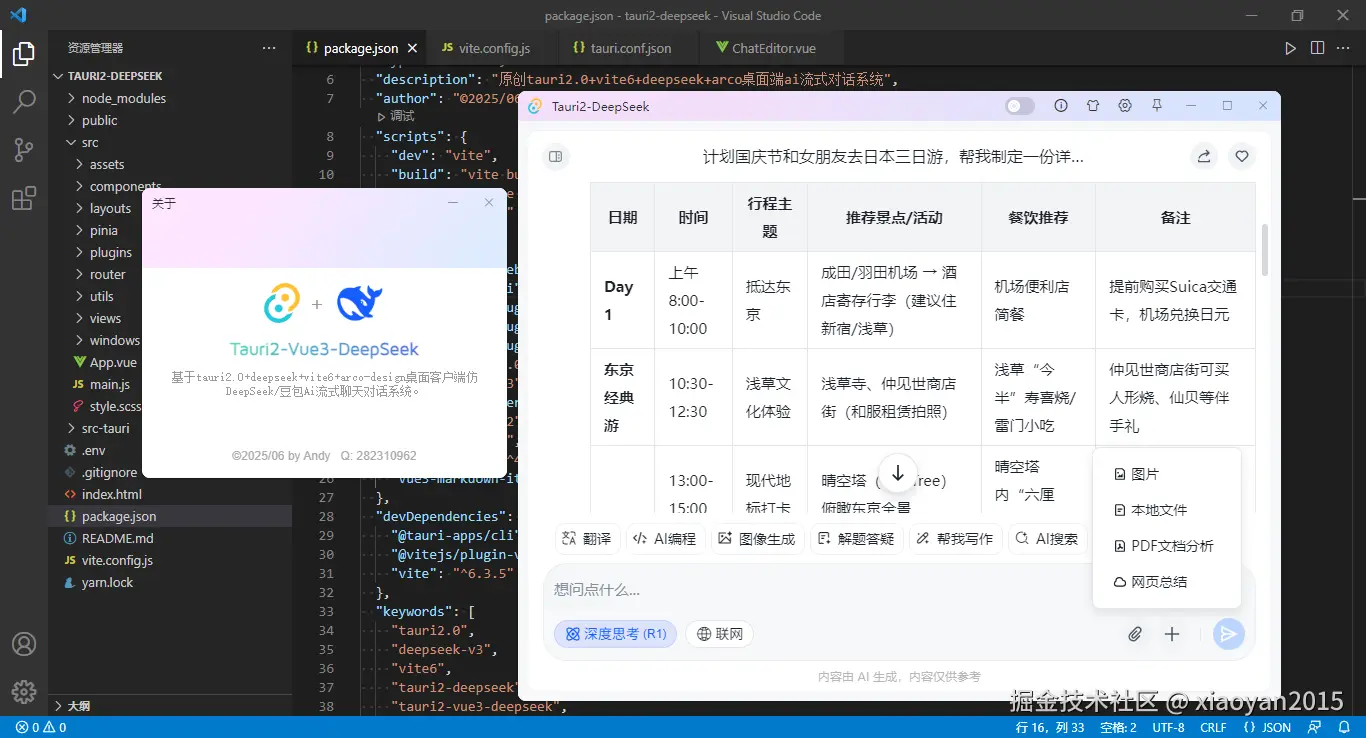Open the Explorer view in the activity bar
Image resolution: width=1366 pixels, height=738 pixels.
click(x=24, y=54)
